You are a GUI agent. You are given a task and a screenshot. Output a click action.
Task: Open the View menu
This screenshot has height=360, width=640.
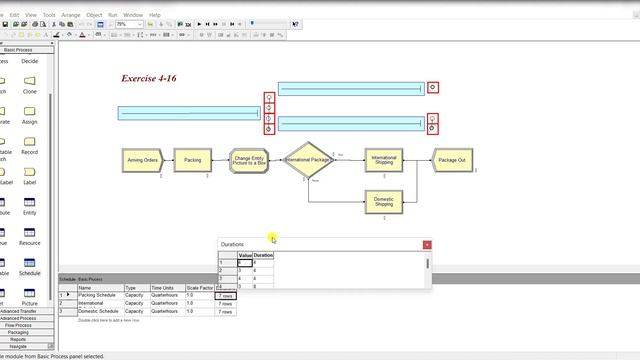pos(31,15)
